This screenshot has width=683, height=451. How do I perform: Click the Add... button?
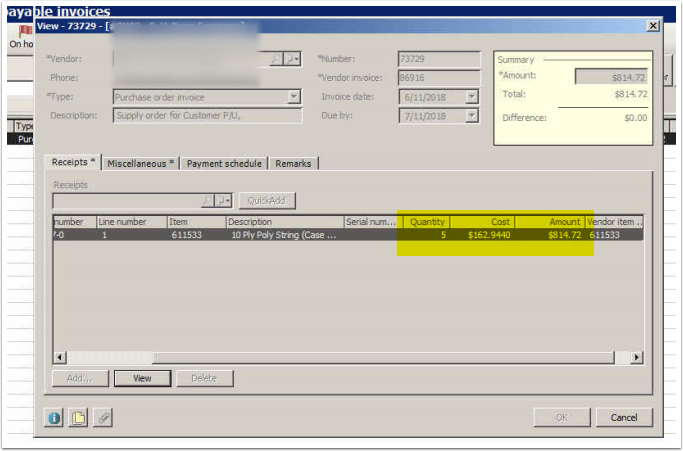(x=80, y=378)
